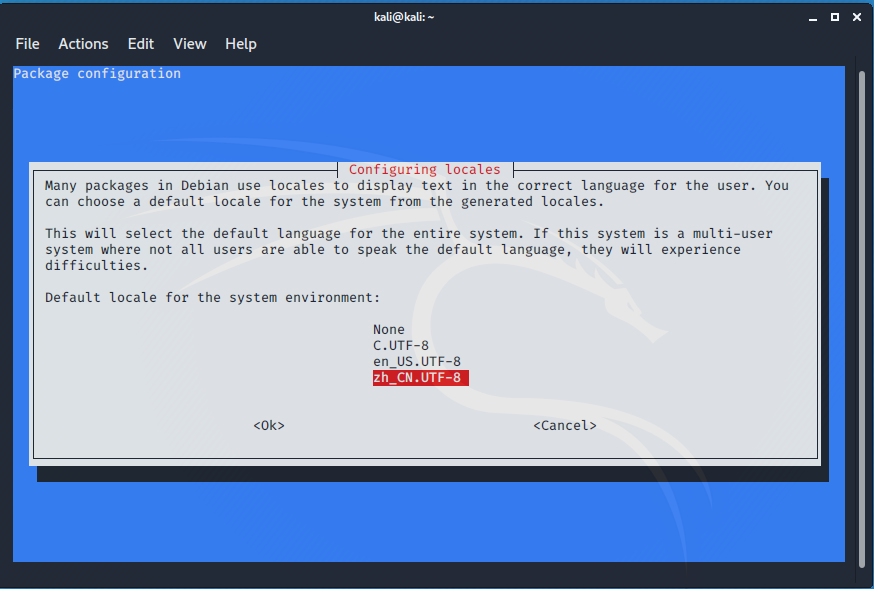Open the Actions menu
The width and height of the screenshot is (874, 589).
pos(83,44)
